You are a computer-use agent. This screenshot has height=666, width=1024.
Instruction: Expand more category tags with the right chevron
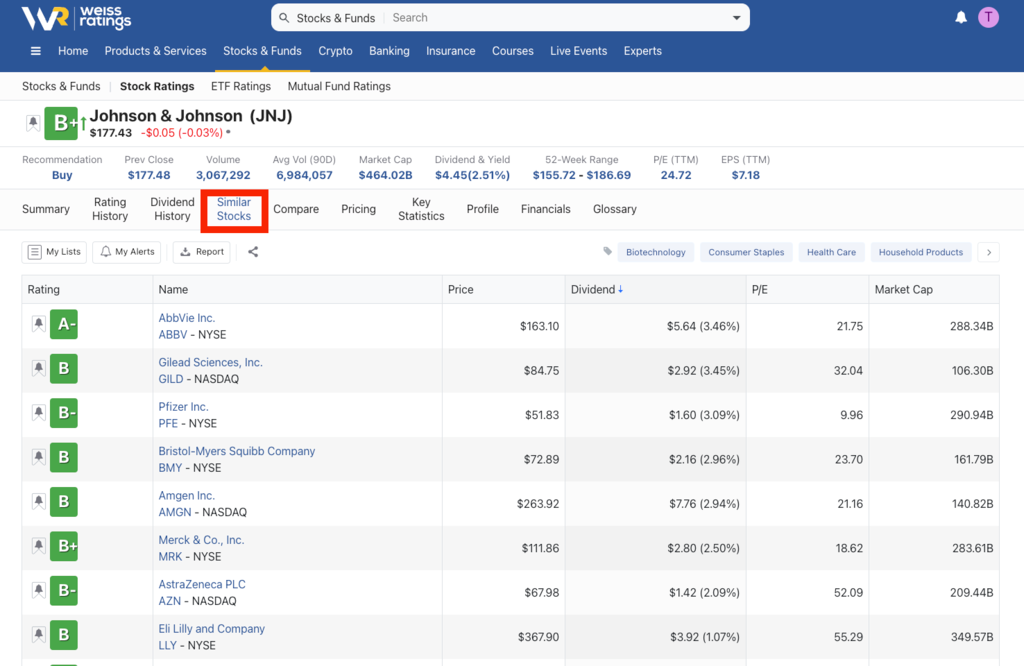[989, 252]
